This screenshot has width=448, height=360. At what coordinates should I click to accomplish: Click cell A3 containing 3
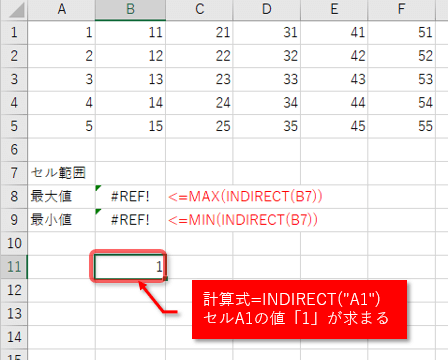(x=61, y=79)
